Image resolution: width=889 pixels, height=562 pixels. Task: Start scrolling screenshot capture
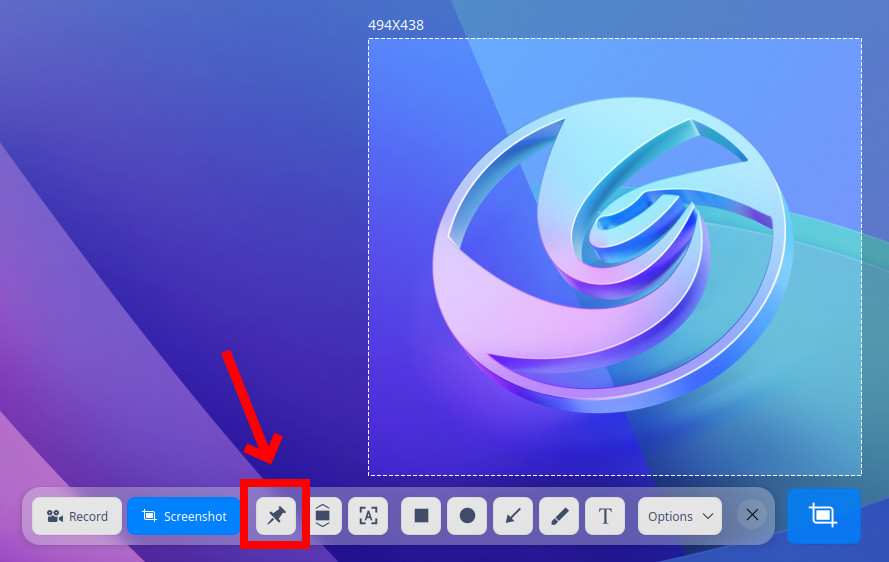(323, 516)
